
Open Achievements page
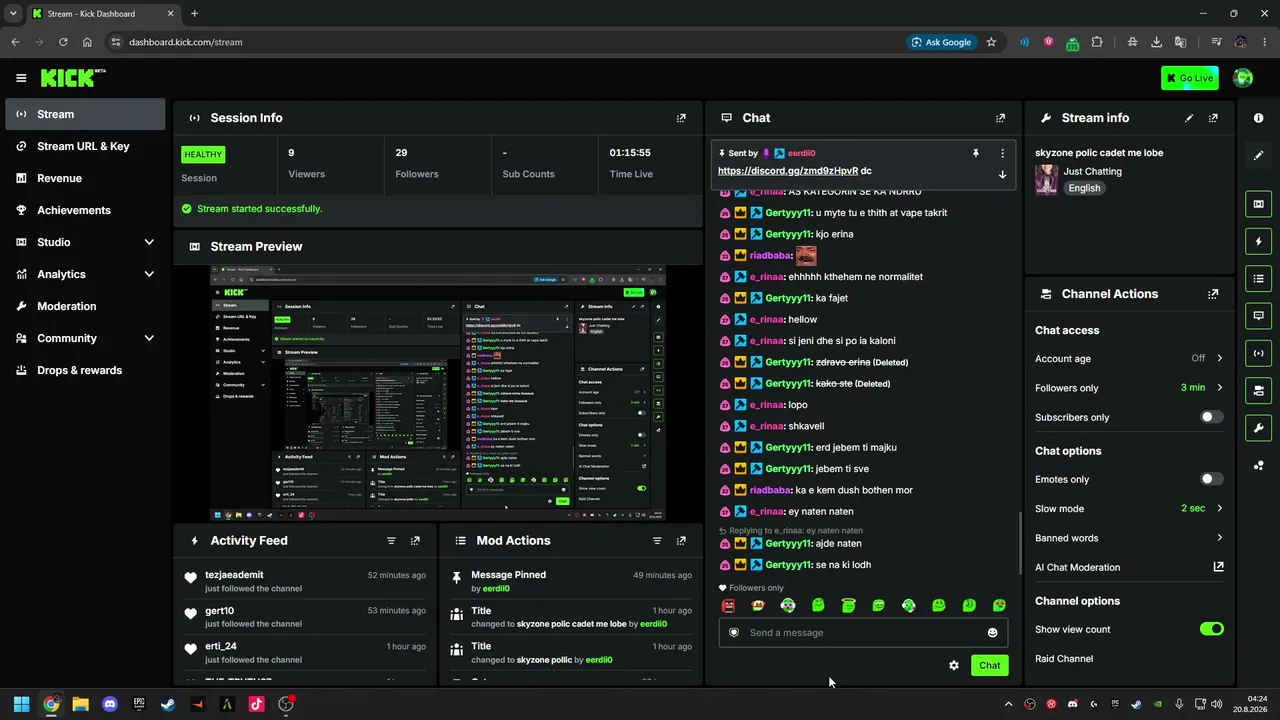pyautogui.click(x=85, y=210)
